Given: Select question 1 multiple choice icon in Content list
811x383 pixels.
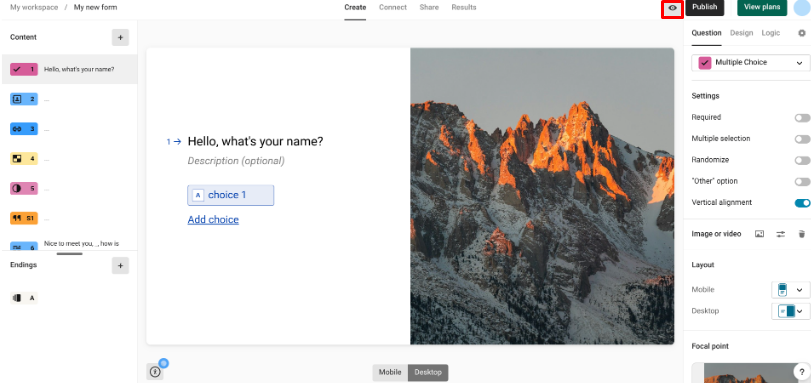Looking at the screenshot, I should (24, 69).
